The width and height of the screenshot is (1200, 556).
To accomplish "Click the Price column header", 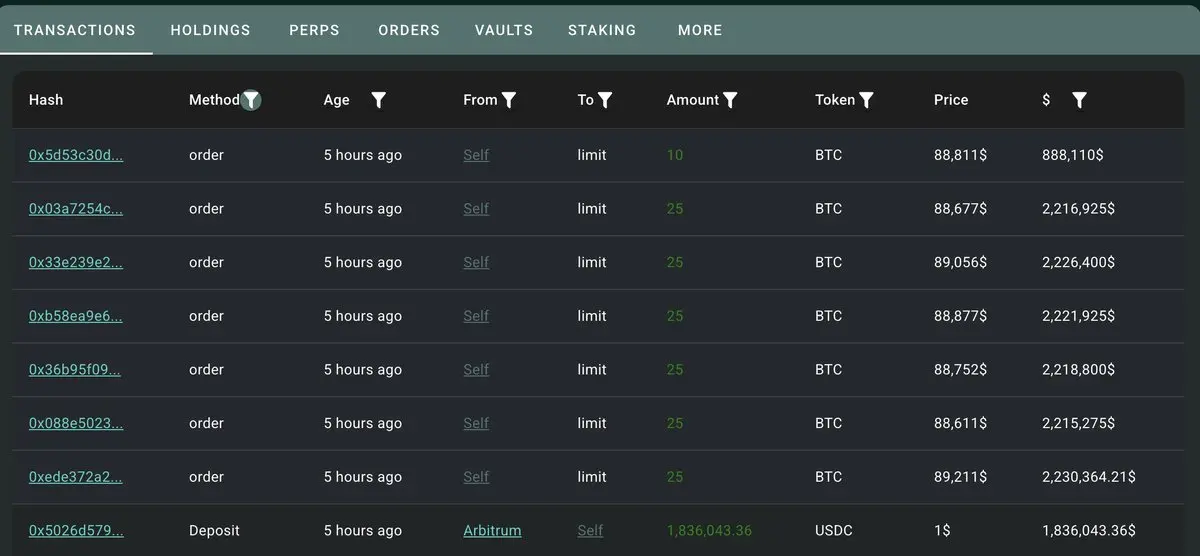I will [951, 100].
